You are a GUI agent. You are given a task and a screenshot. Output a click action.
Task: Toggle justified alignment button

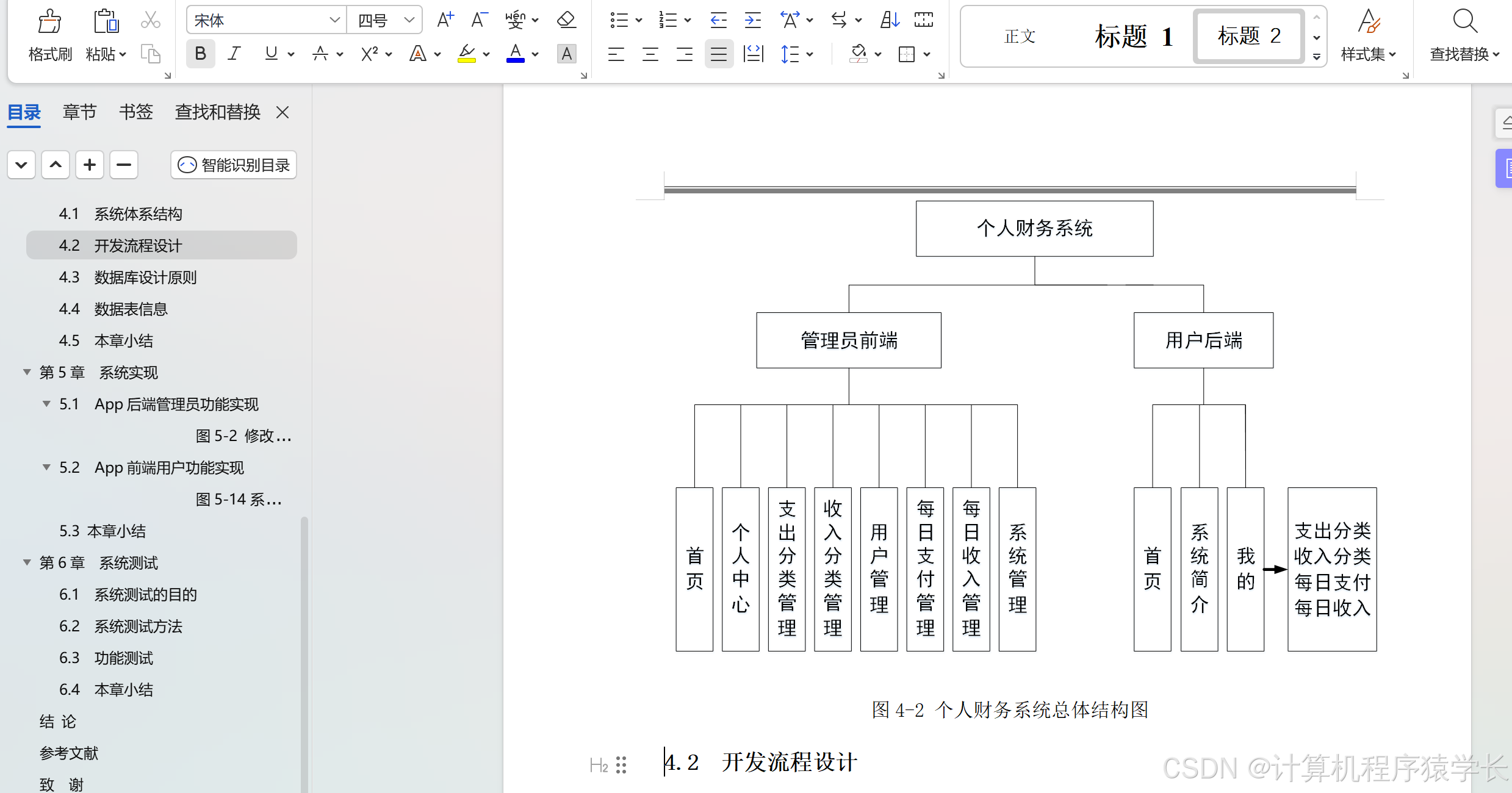coord(719,54)
